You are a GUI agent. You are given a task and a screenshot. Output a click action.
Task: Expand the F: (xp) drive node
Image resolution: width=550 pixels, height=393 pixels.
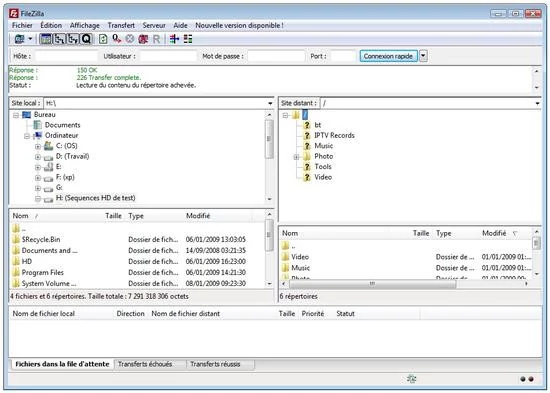[x=38, y=178]
